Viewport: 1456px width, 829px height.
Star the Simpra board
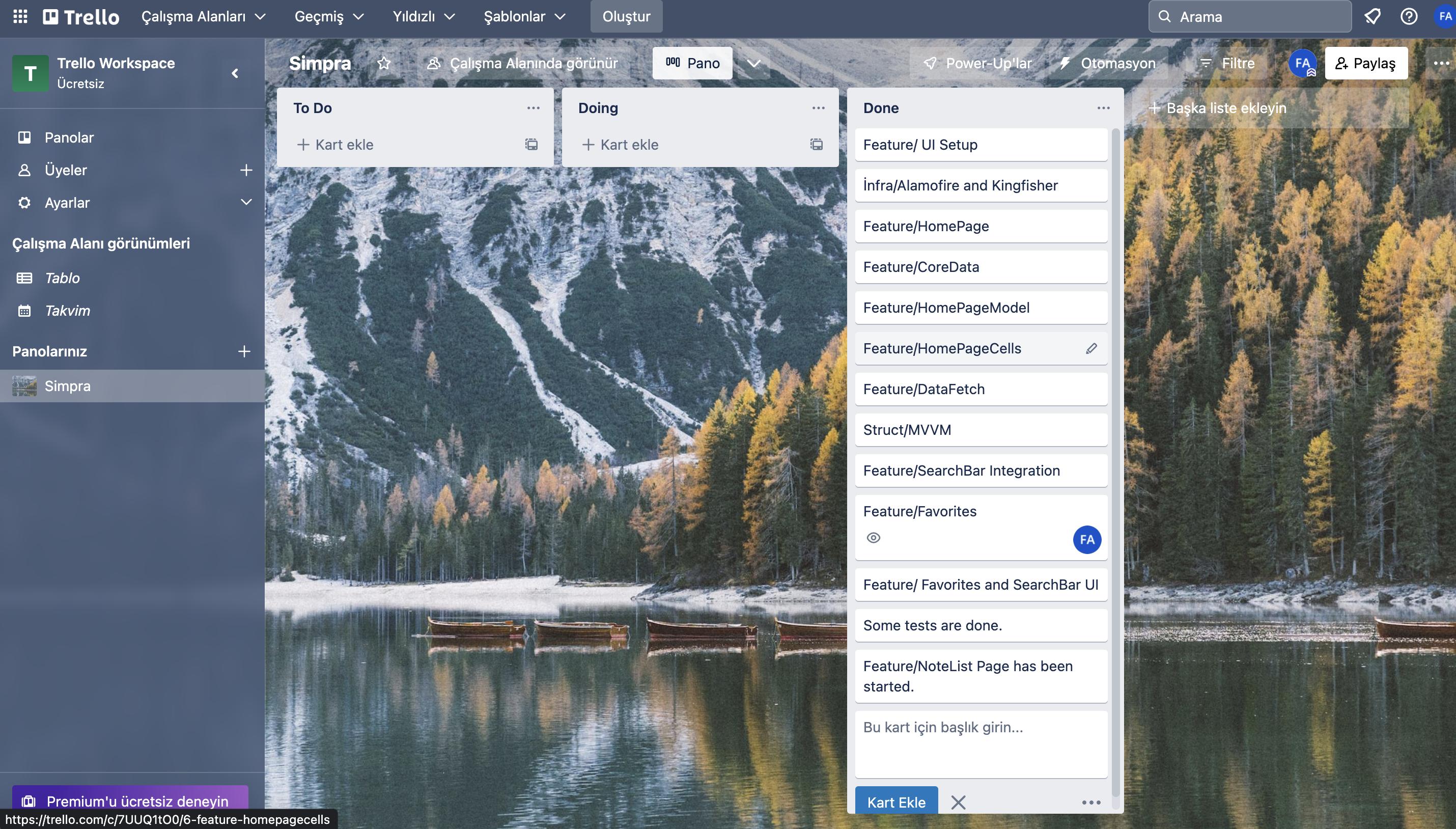384,63
